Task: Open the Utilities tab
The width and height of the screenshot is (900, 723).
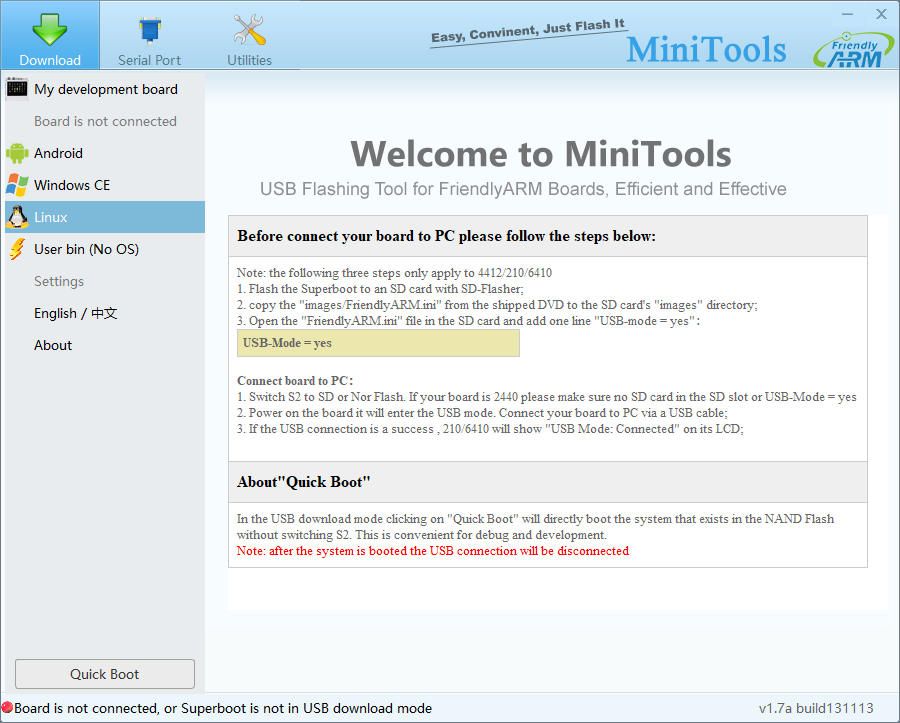Action: (x=249, y=36)
